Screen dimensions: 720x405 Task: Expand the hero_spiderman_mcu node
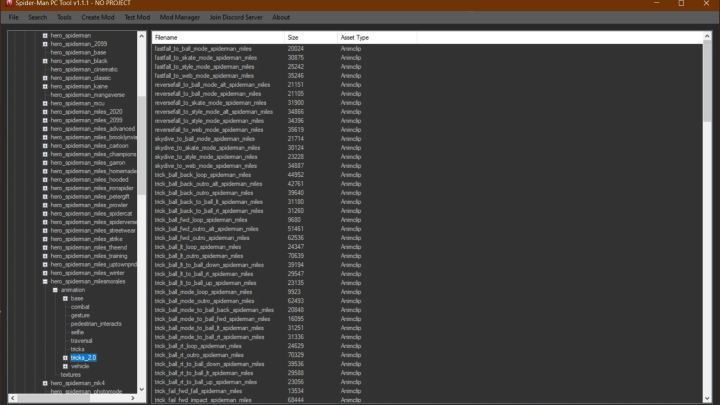(45, 103)
